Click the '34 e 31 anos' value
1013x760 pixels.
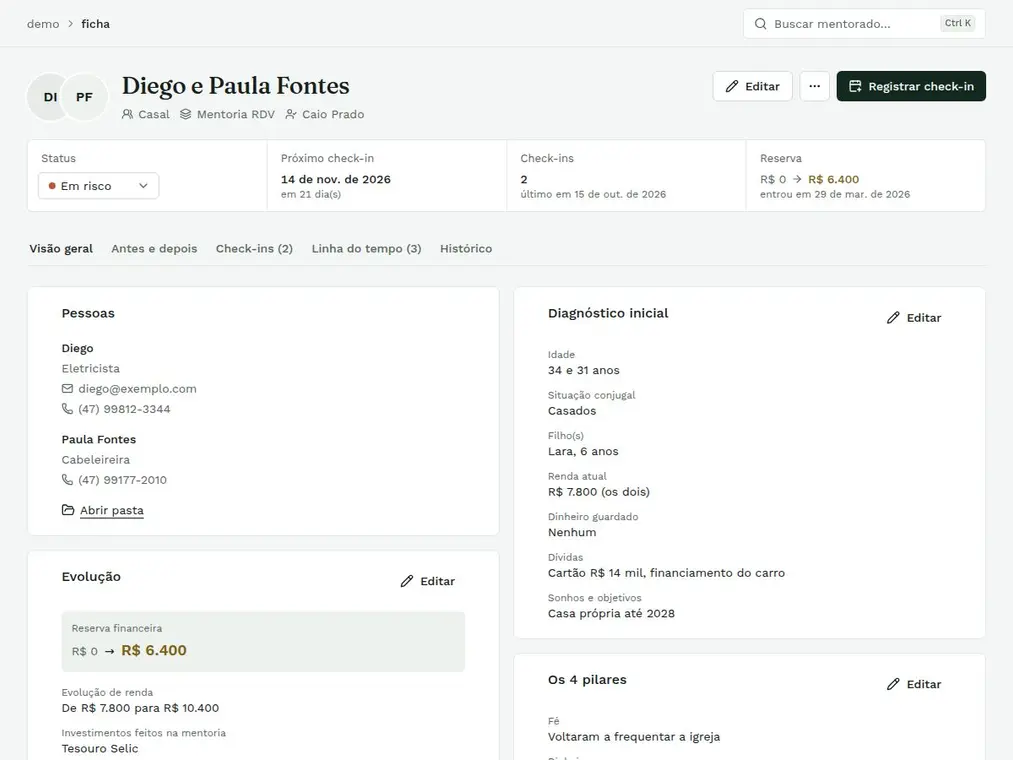(583, 370)
